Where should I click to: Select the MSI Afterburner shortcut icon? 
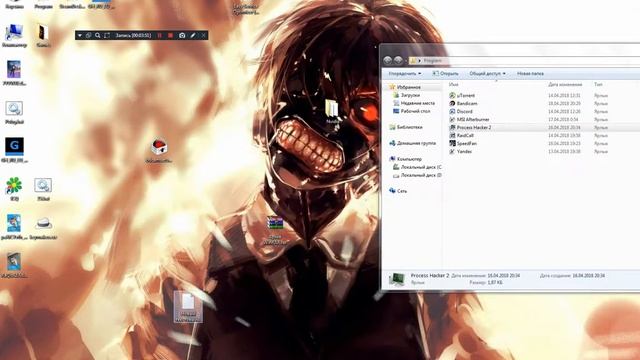(452, 119)
